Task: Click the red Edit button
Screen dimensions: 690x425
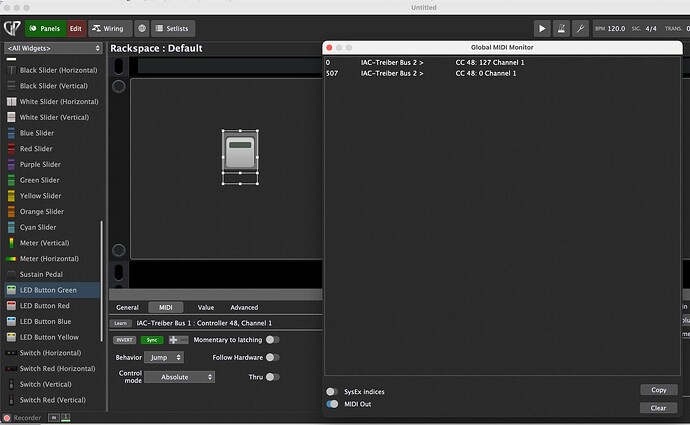Action: [x=76, y=29]
